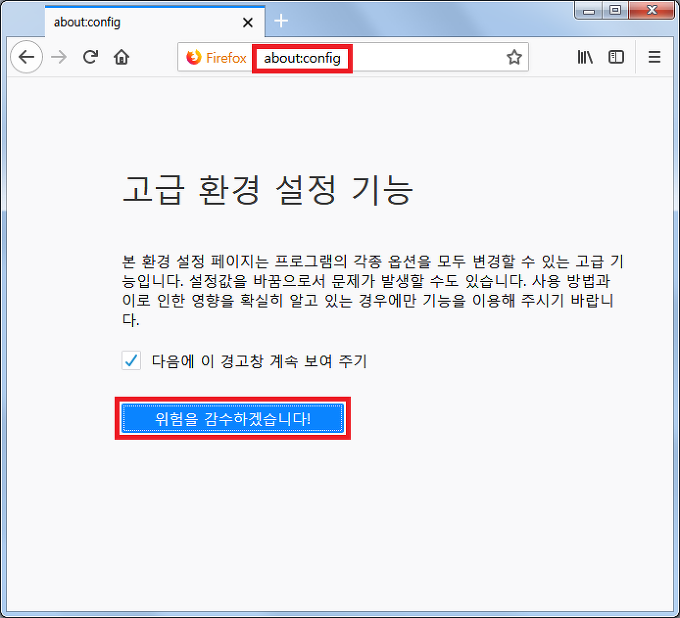Viewport: 680px width, 618px height.
Task: Click the 다음에 이 경고창 계속 보여 주기 label
Action: 259,361
